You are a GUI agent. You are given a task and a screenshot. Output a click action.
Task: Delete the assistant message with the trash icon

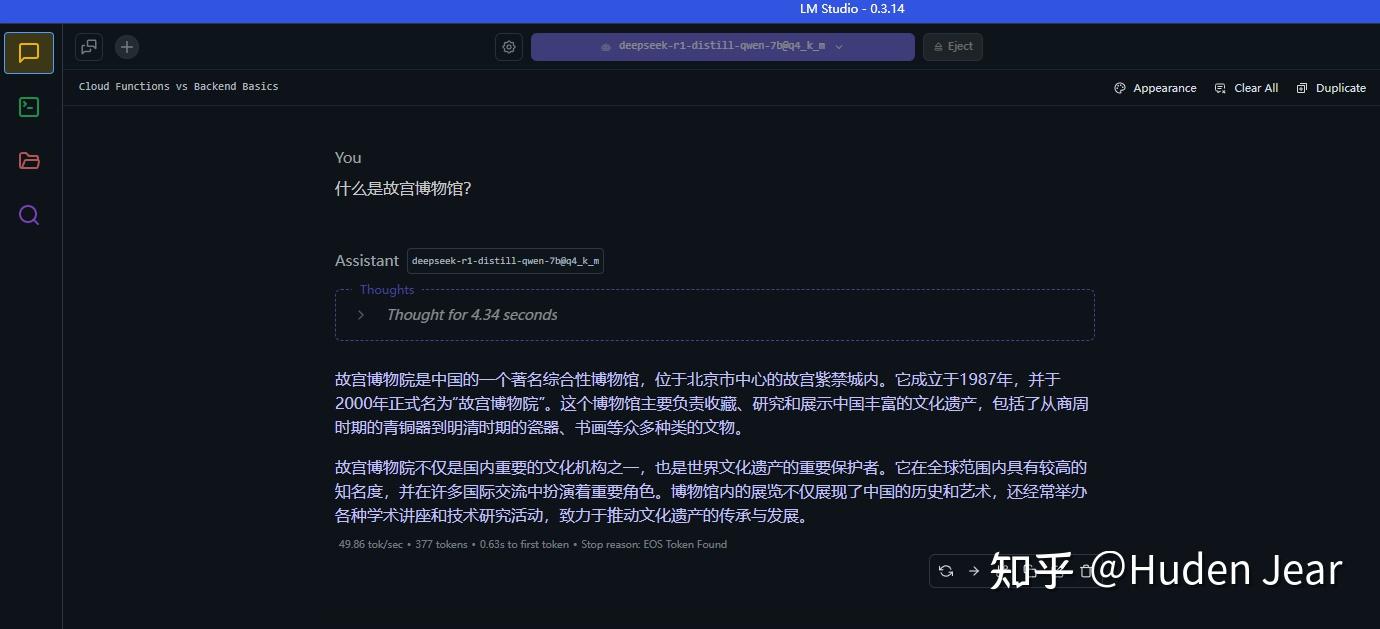click(x=1086, y=571)
